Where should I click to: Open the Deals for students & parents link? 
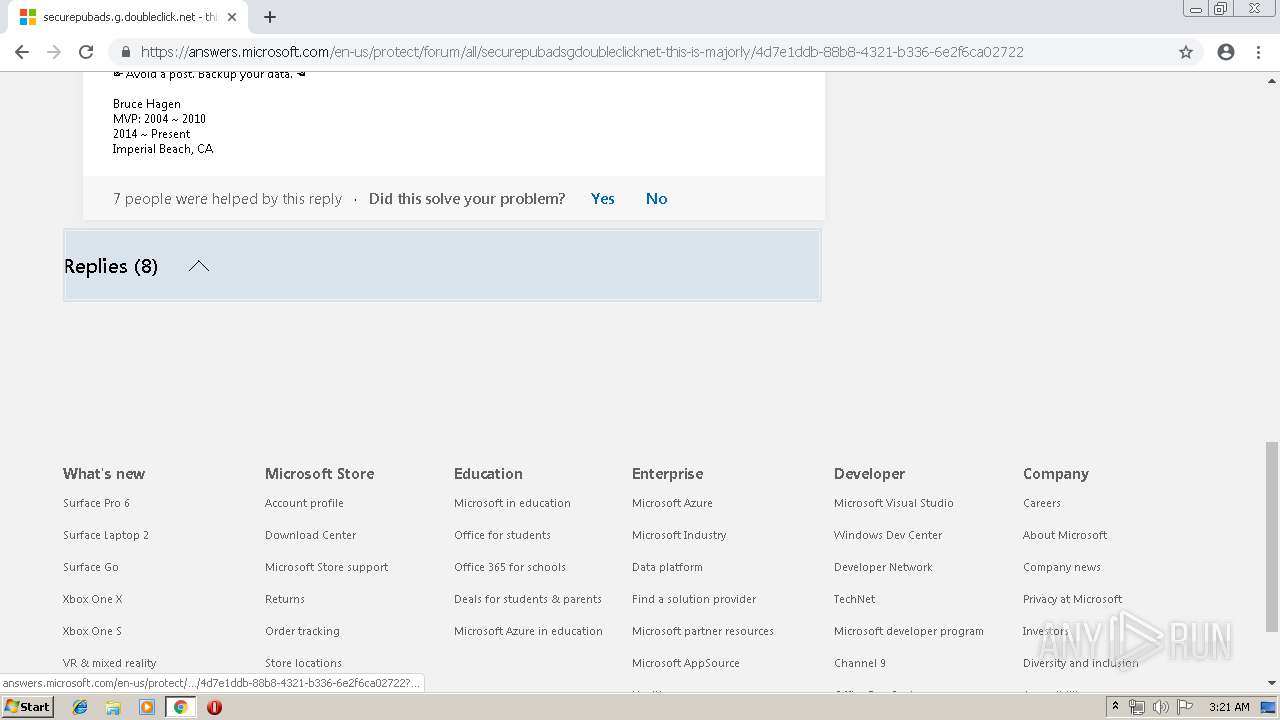tap(528, 599)
